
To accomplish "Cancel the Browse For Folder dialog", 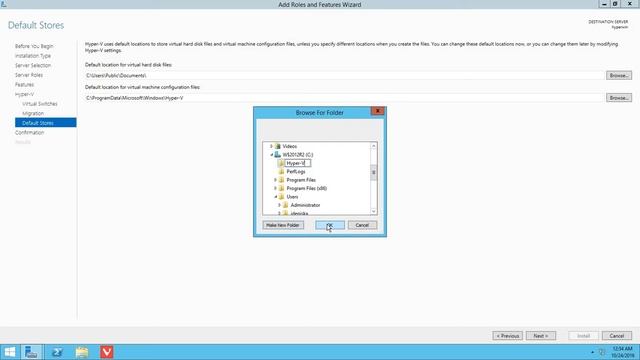I will click(x=362, y=225).
